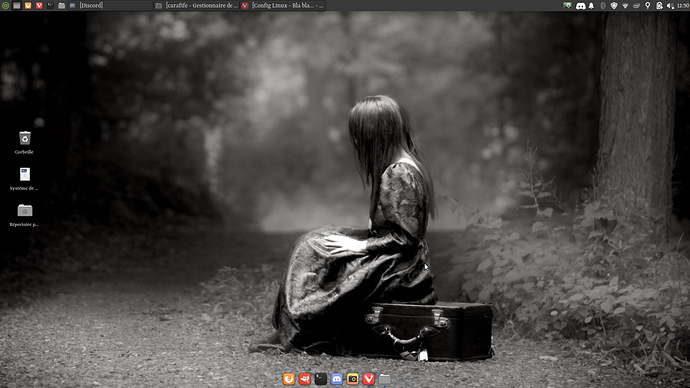Show notifications via the bell tray icon
The width and height of the screenshot is (690, 388).
[x=591, y=6]
